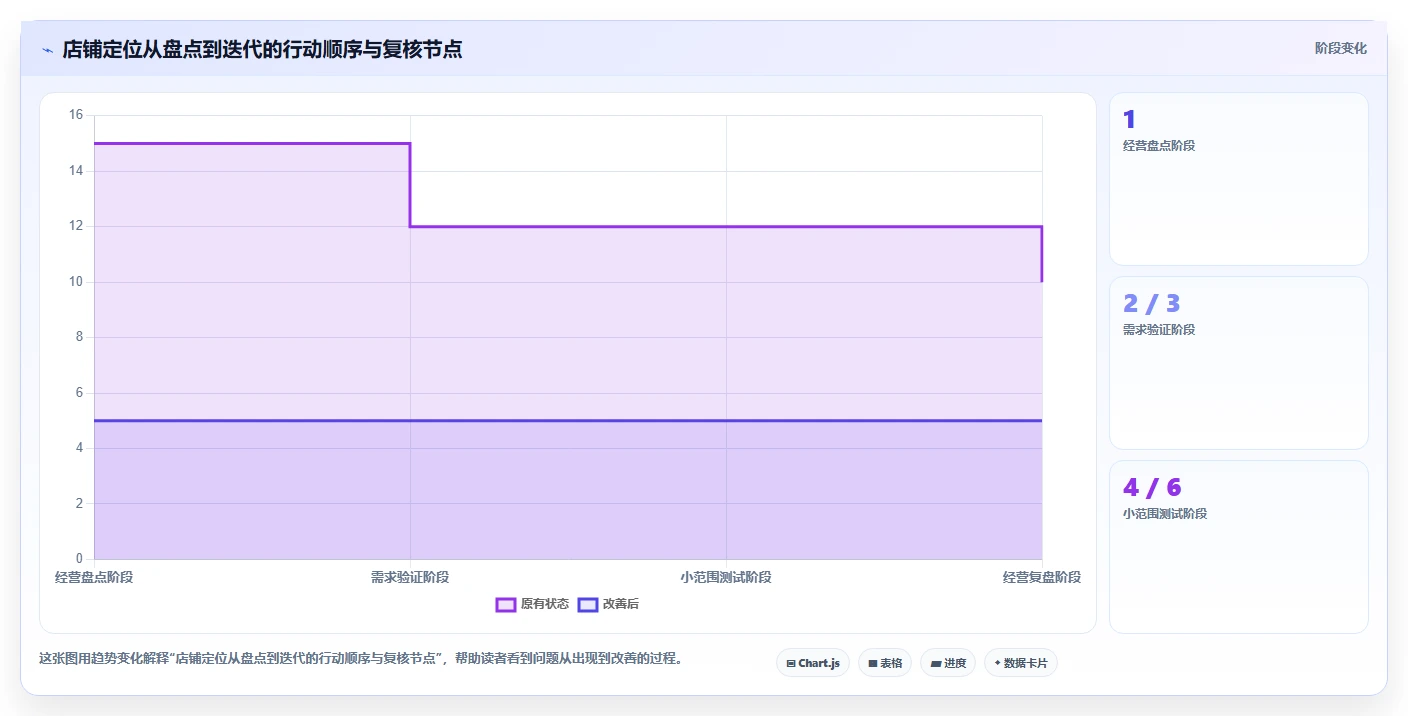Open the Chart.js tag pill
The height and width of the screenshot is (716, 1408).
[813, 663]
